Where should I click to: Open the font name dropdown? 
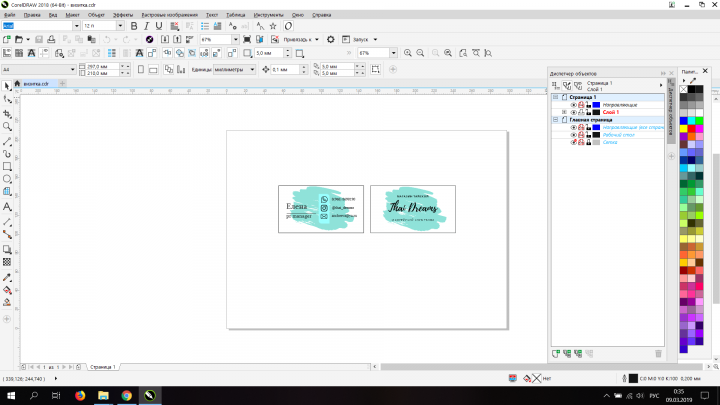pos(76,26)
